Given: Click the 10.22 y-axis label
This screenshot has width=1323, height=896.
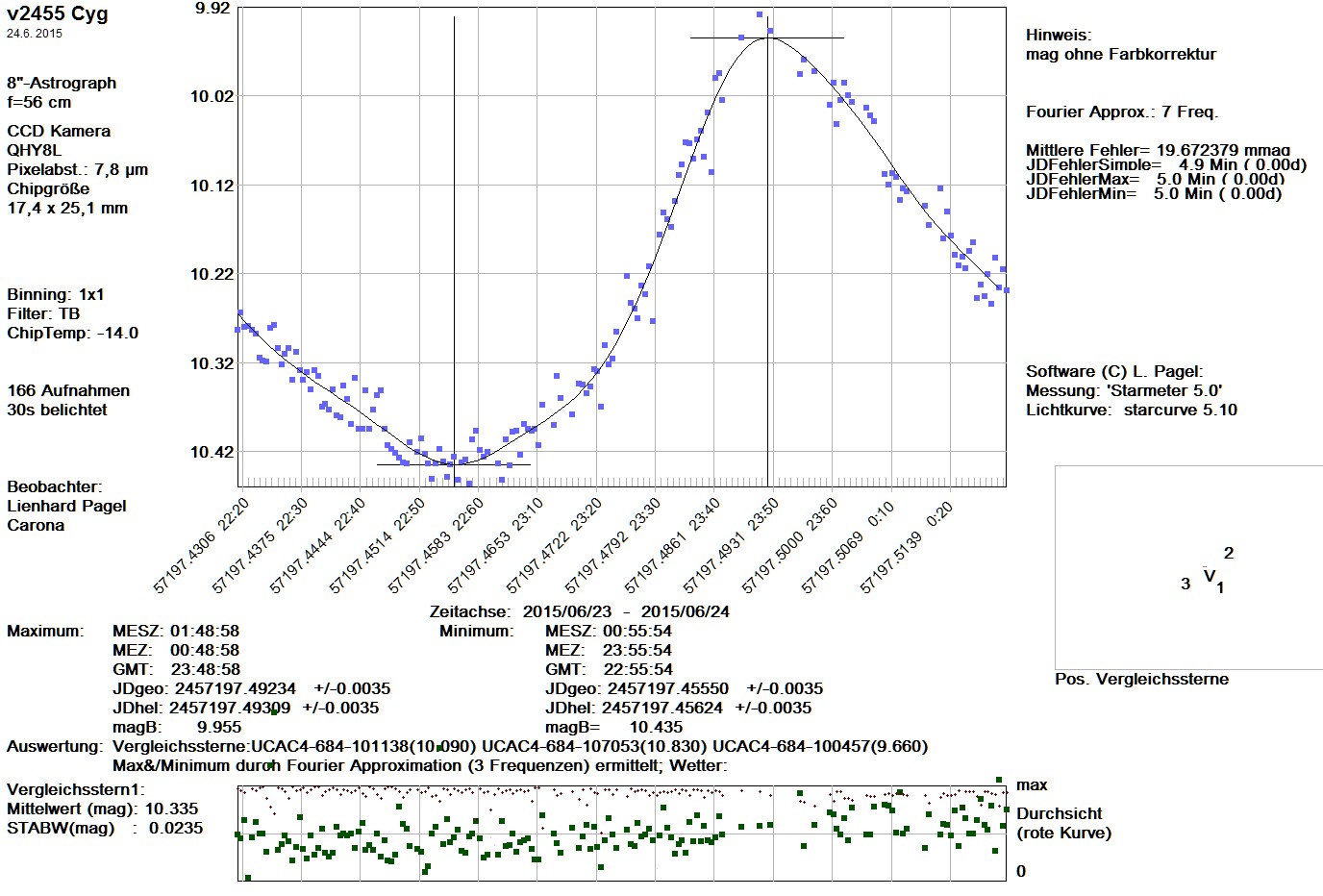Looking at the screenshot, I should 212,274.
